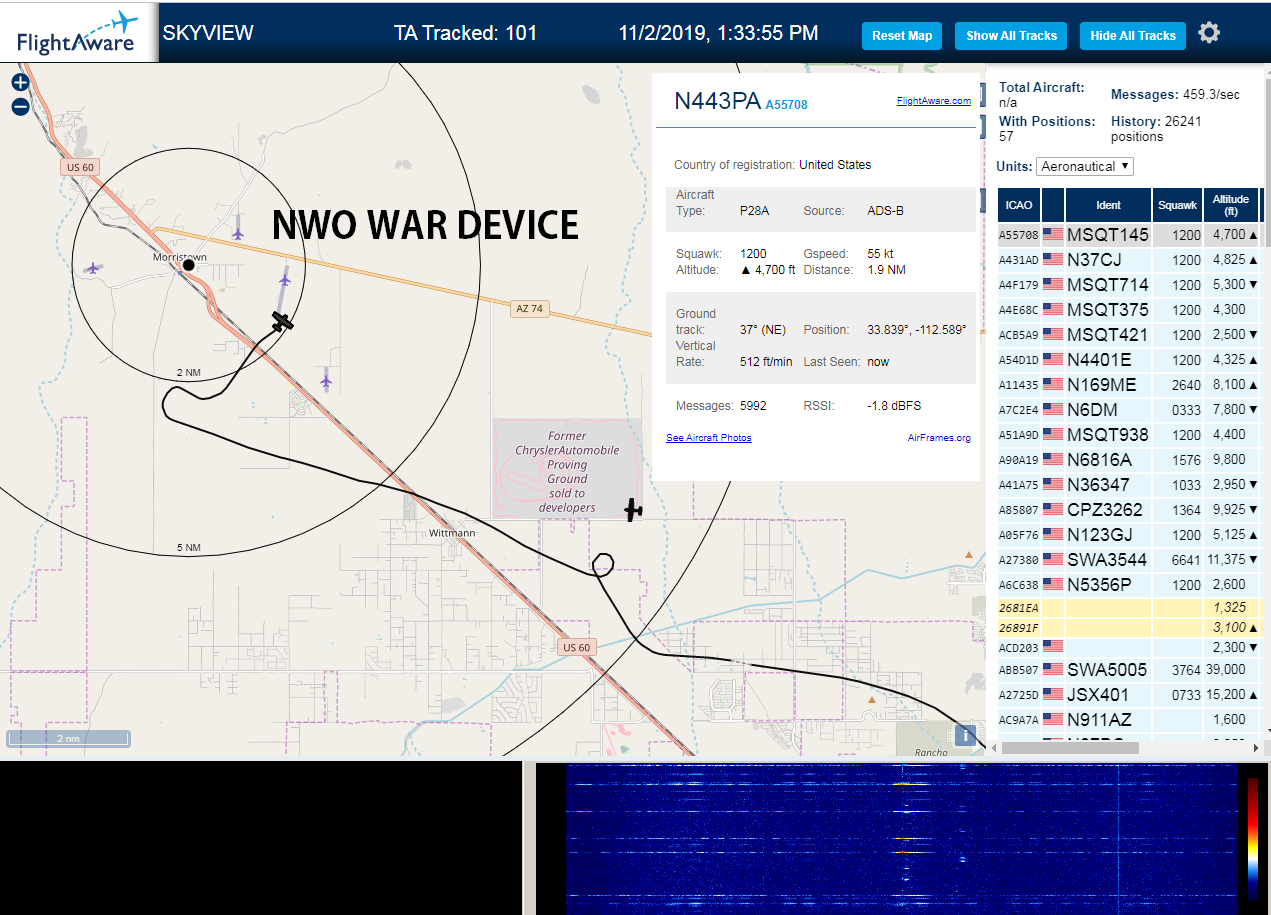This screenshot has height=915, width=1271.
Task: Click the AZ 74 road shield label
Action: pos(529,309)
